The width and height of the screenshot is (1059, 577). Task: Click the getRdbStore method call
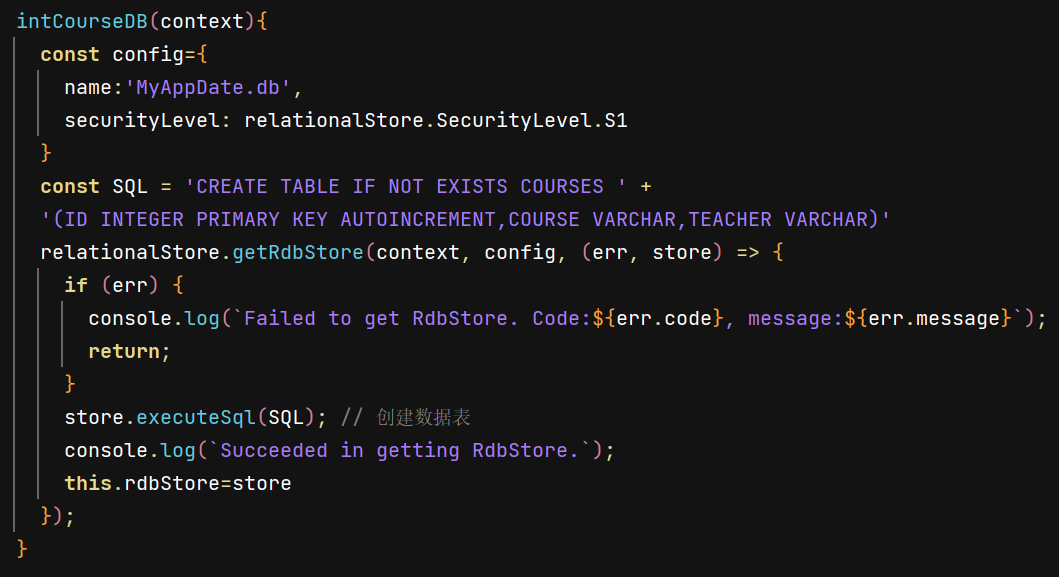[298, 253]
